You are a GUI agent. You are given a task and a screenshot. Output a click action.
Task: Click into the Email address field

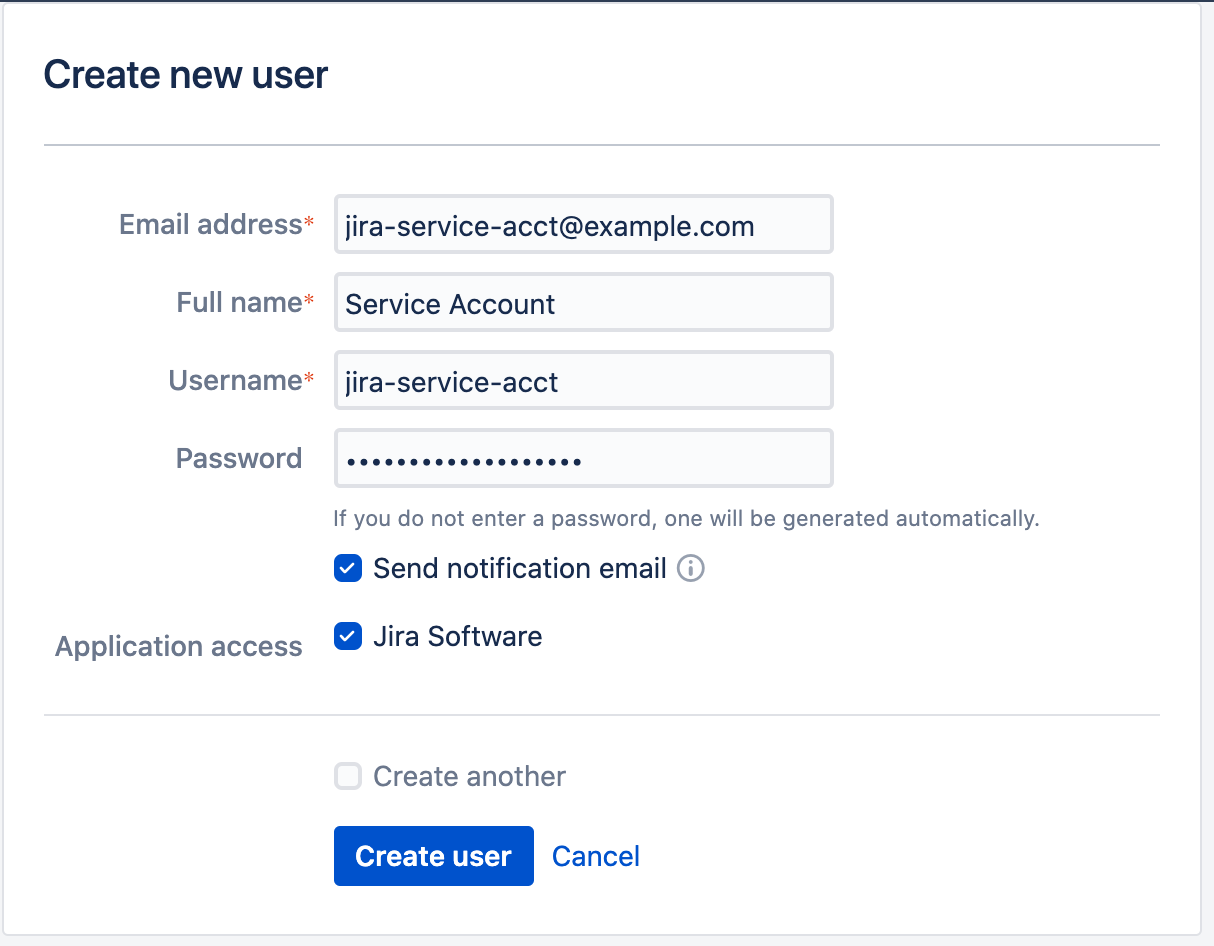point(583,224)
